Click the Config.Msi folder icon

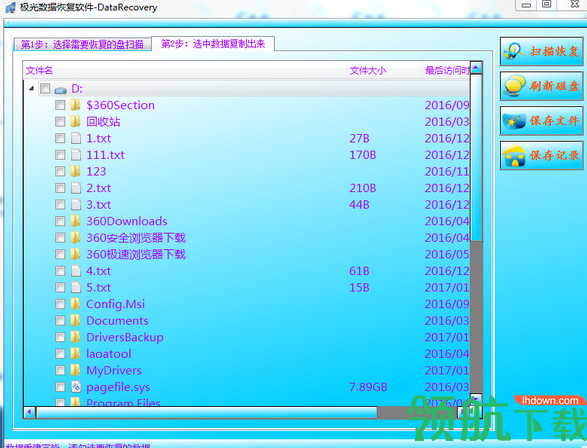pos(75,304)
